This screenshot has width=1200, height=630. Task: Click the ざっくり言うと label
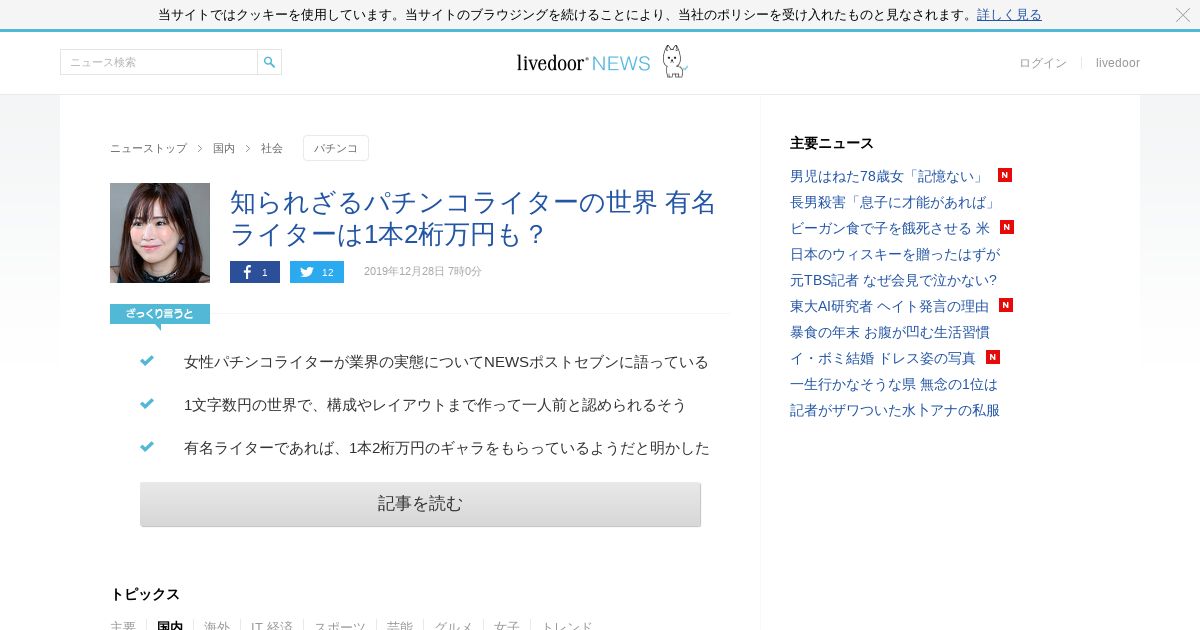(160, 314)
